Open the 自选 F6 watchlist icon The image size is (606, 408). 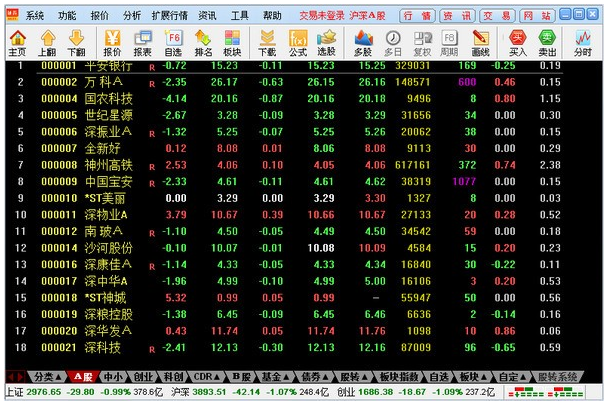pos(173,43)
